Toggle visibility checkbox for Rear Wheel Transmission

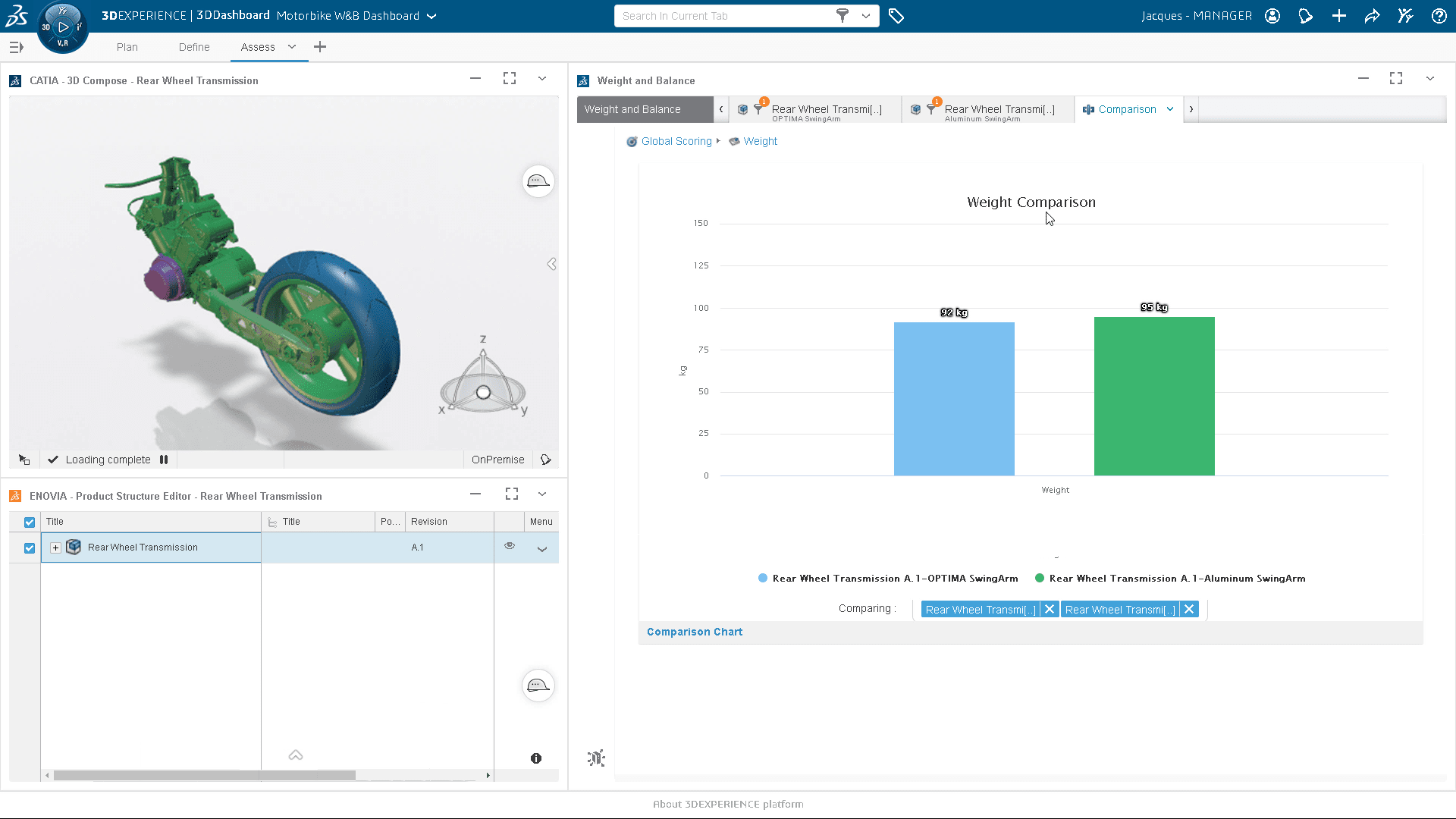pyautogui.click(x=29, y=547)
